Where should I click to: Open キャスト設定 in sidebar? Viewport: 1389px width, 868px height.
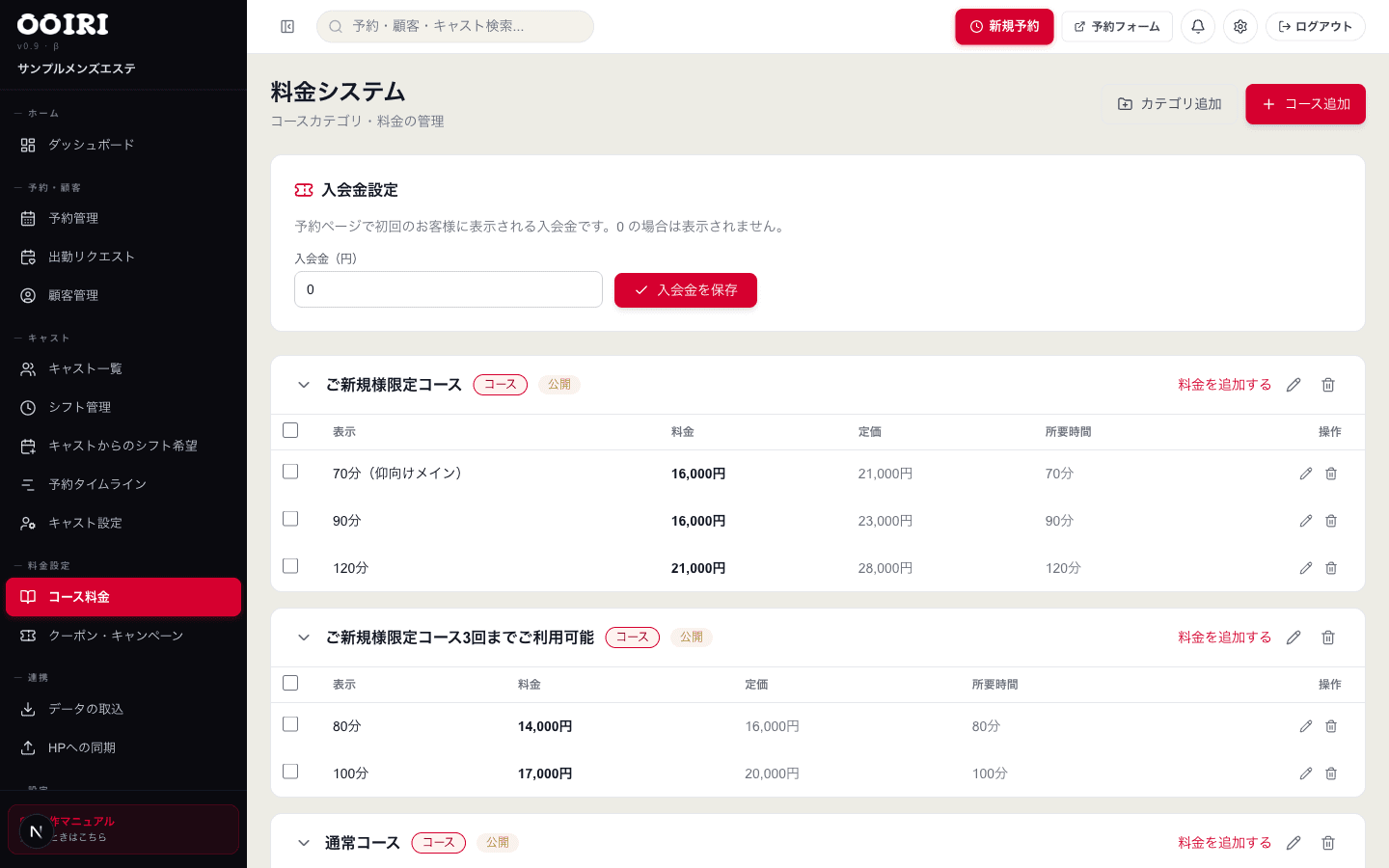point(123,524)
